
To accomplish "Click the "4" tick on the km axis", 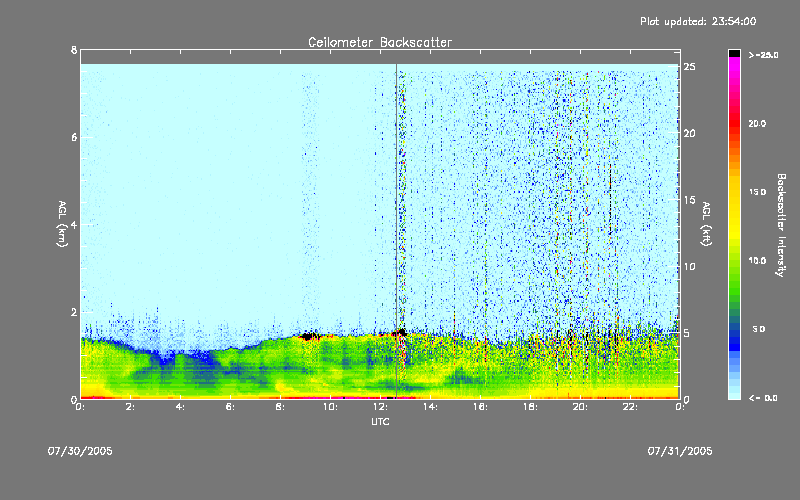I will tap(74, 224).
